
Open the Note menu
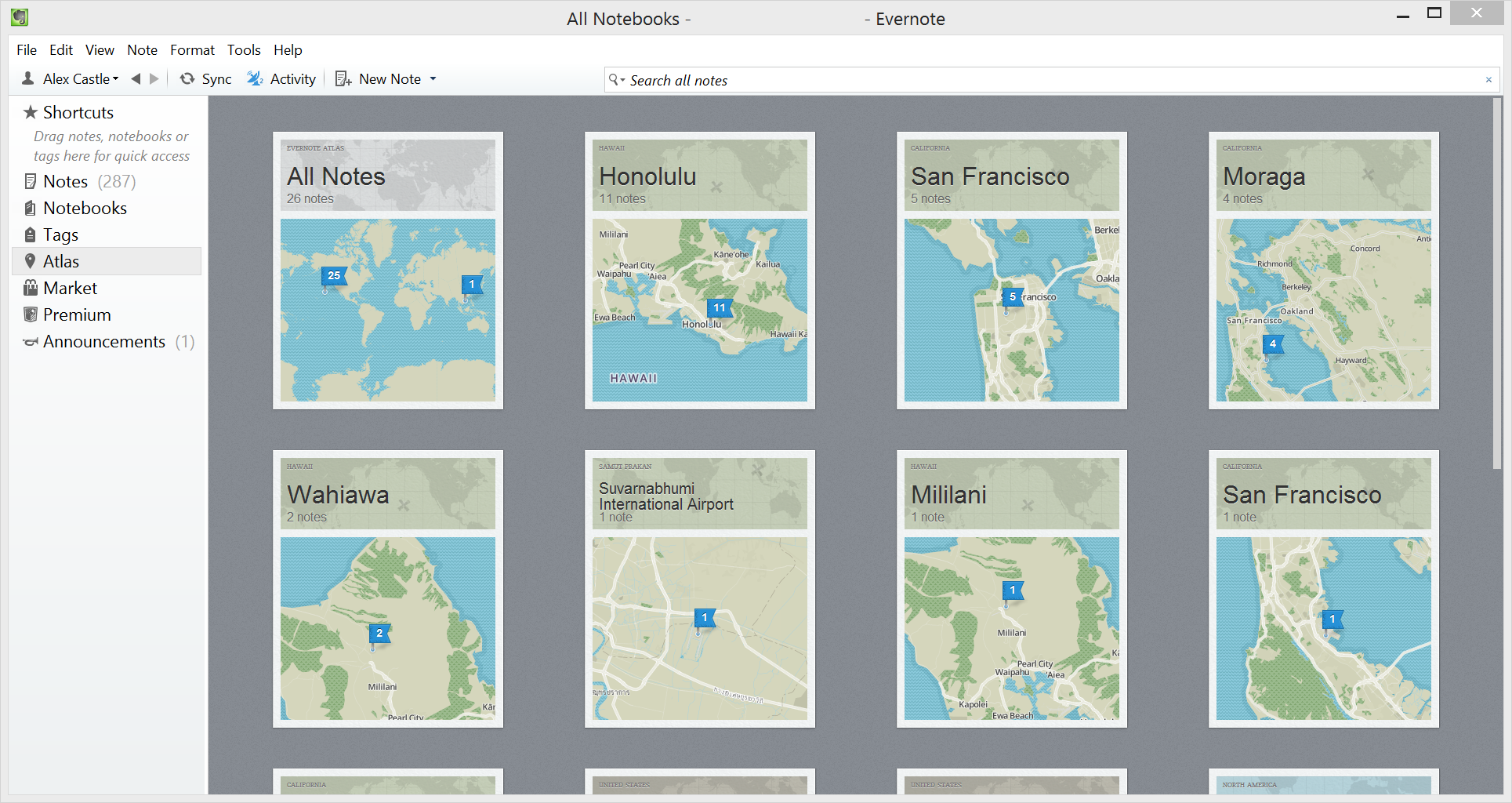pyautogui.click(x=143, y=49)
